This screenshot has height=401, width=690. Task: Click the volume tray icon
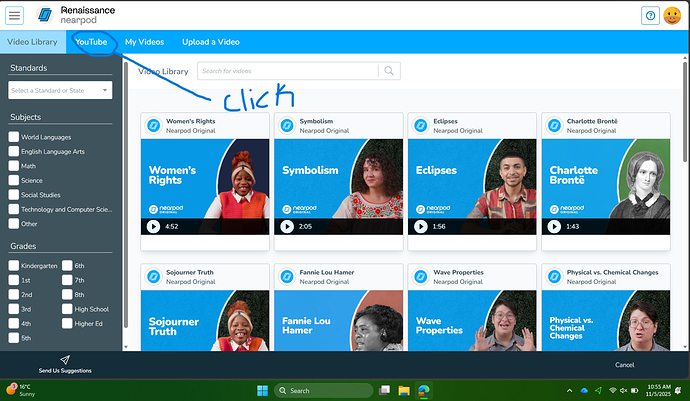pyautogui.click(x=624, y=390)
